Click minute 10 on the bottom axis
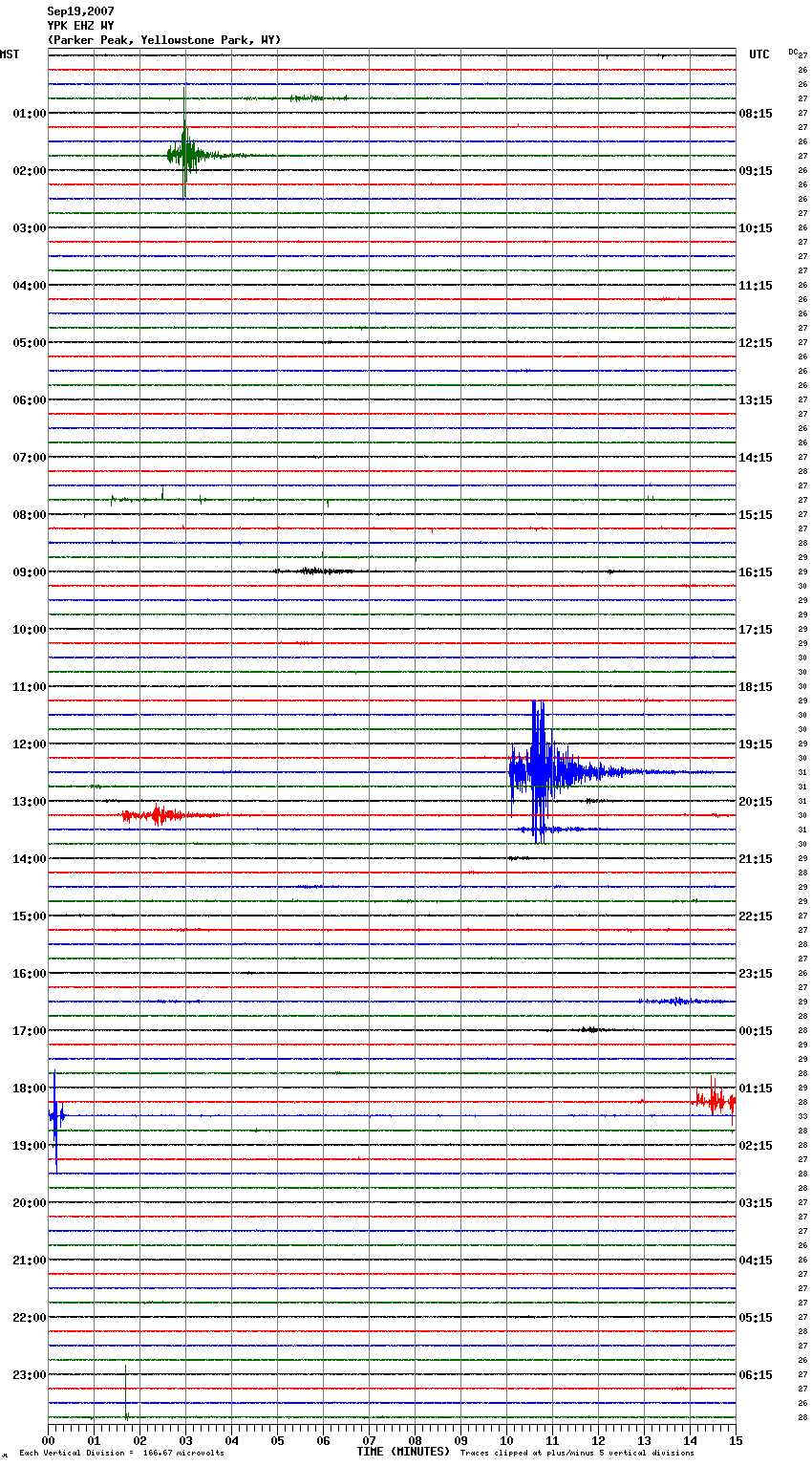The height and width of the screenshot is (1466, 812). pyautogui.click(x=506, y=1440)
